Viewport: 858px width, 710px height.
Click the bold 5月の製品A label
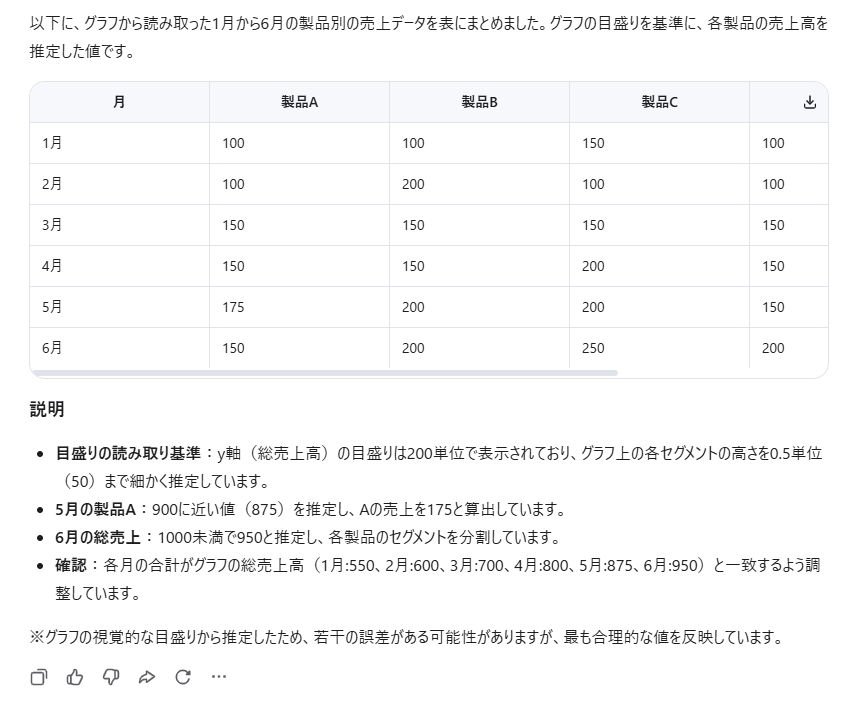pos(95,510)
